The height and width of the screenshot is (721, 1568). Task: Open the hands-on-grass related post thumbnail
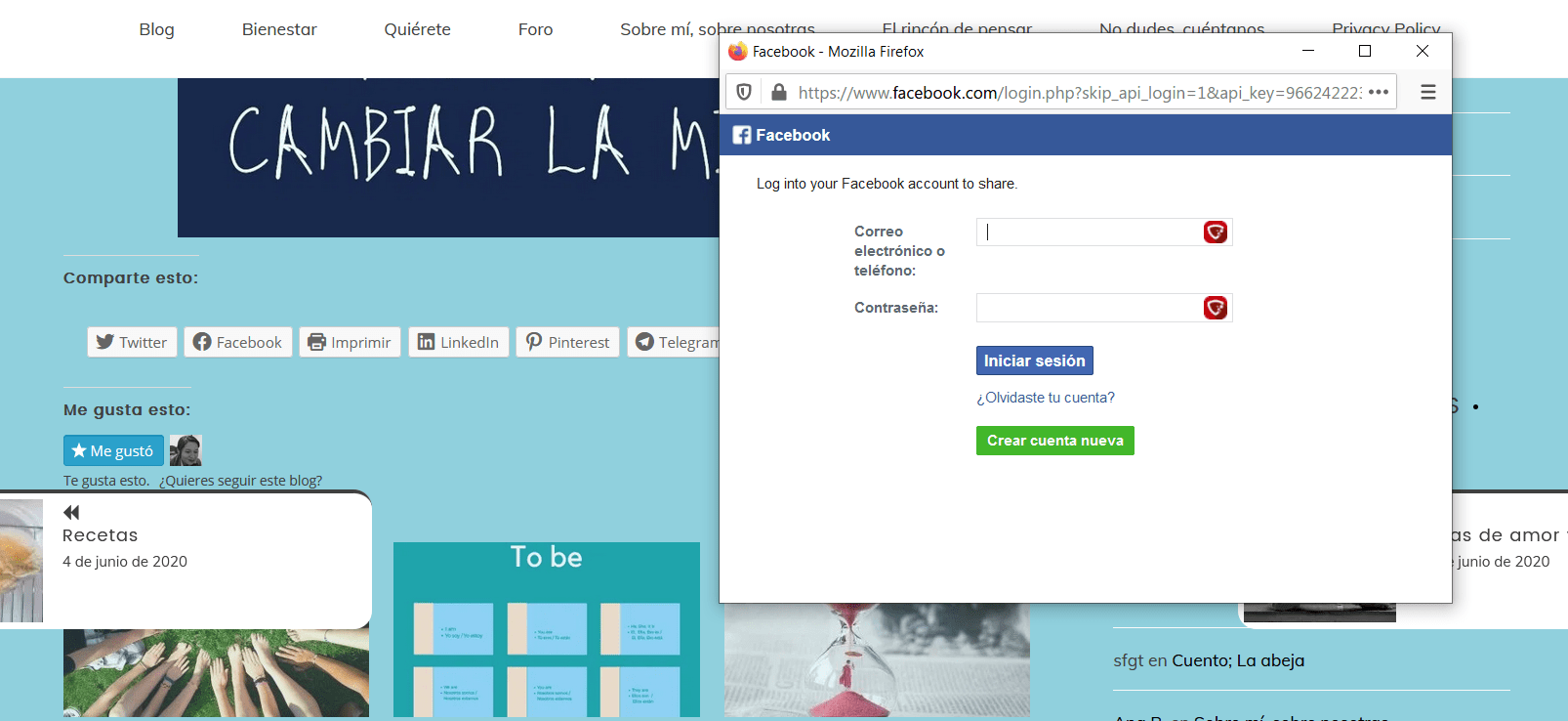[216, 673]
